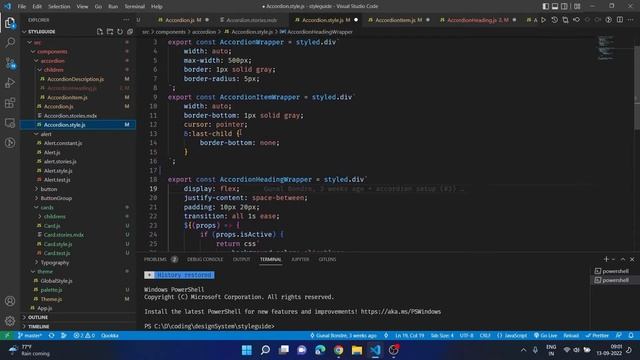Open Google Chrome from taskbar
The image size is (640, 360).
338,350
